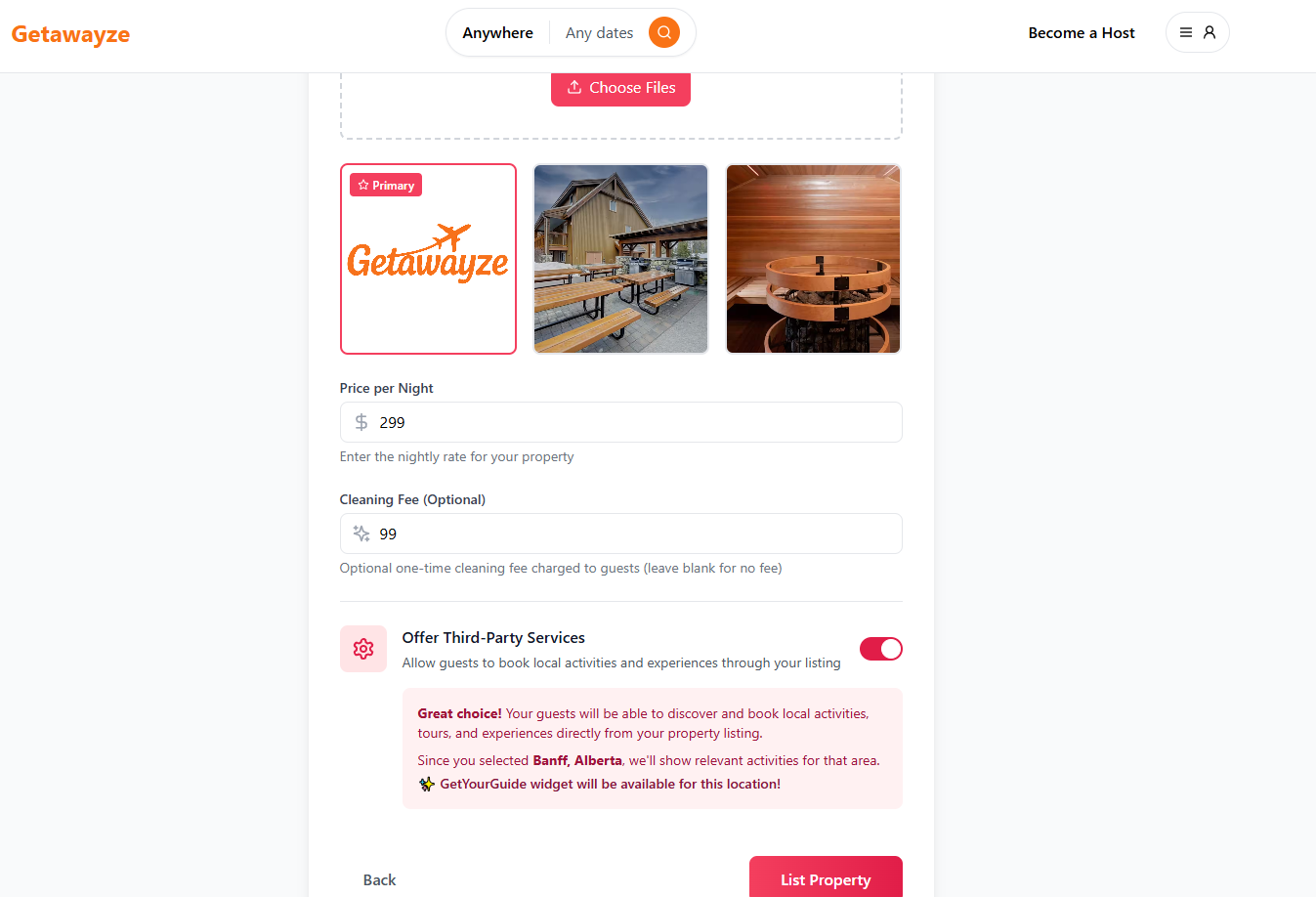Click the upload icon on Choose Files

(x=574, y=87)
